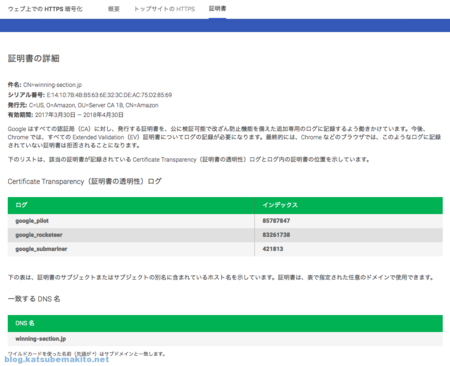Click the ログ column header
Image resolution: width=450 pixels, height=366 pixels.
pos(131,205)
